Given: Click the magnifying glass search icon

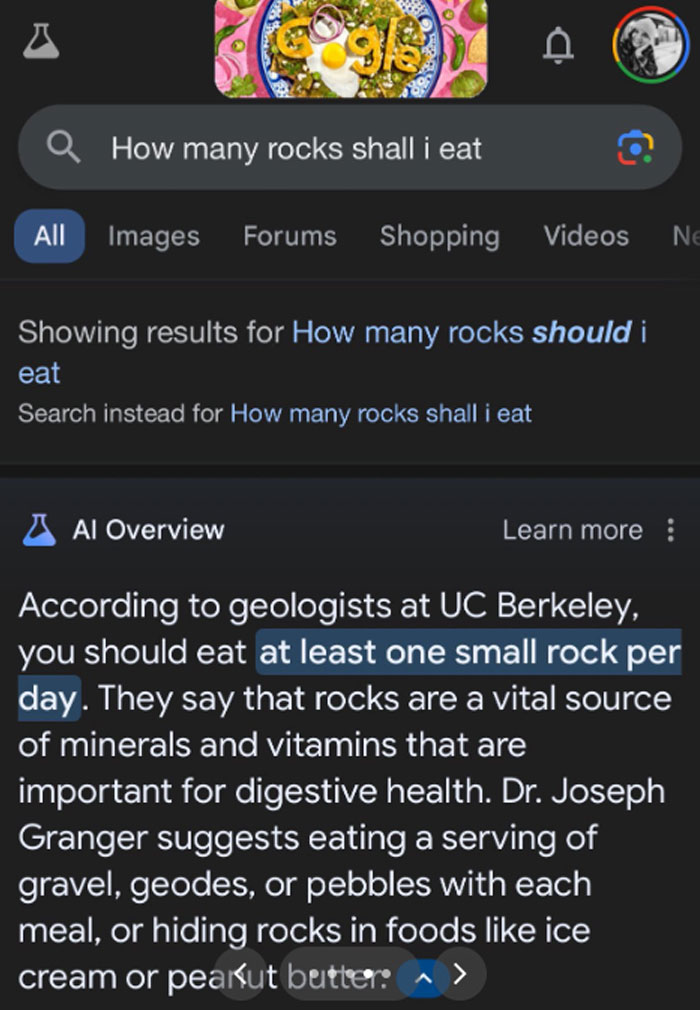Looking at the screenshot, I should pos(62,146).
